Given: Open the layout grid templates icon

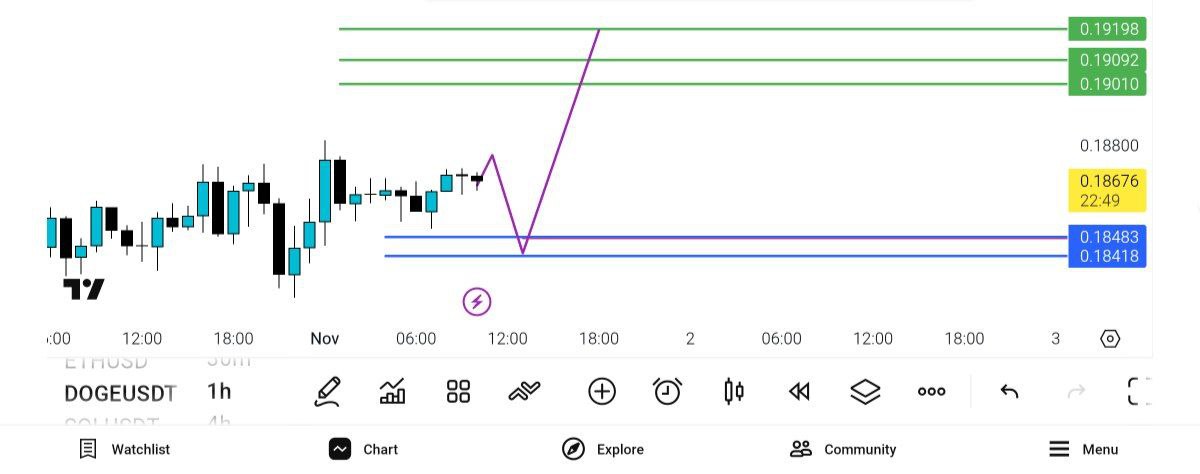Looking at the screenshot, I should 458,392.
